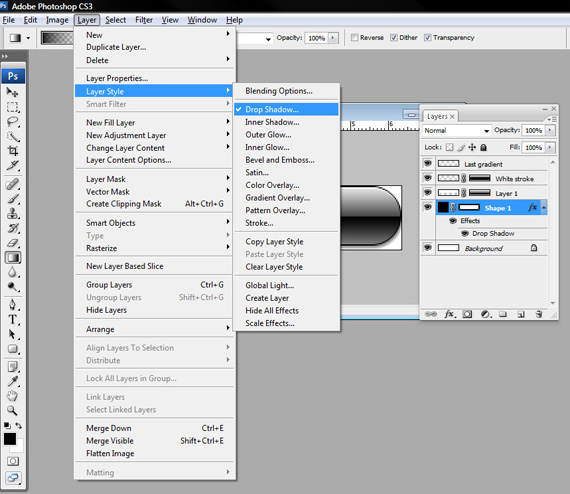Select the Pen tool
The height and width of the screenshot is (494, 570).
13,305
